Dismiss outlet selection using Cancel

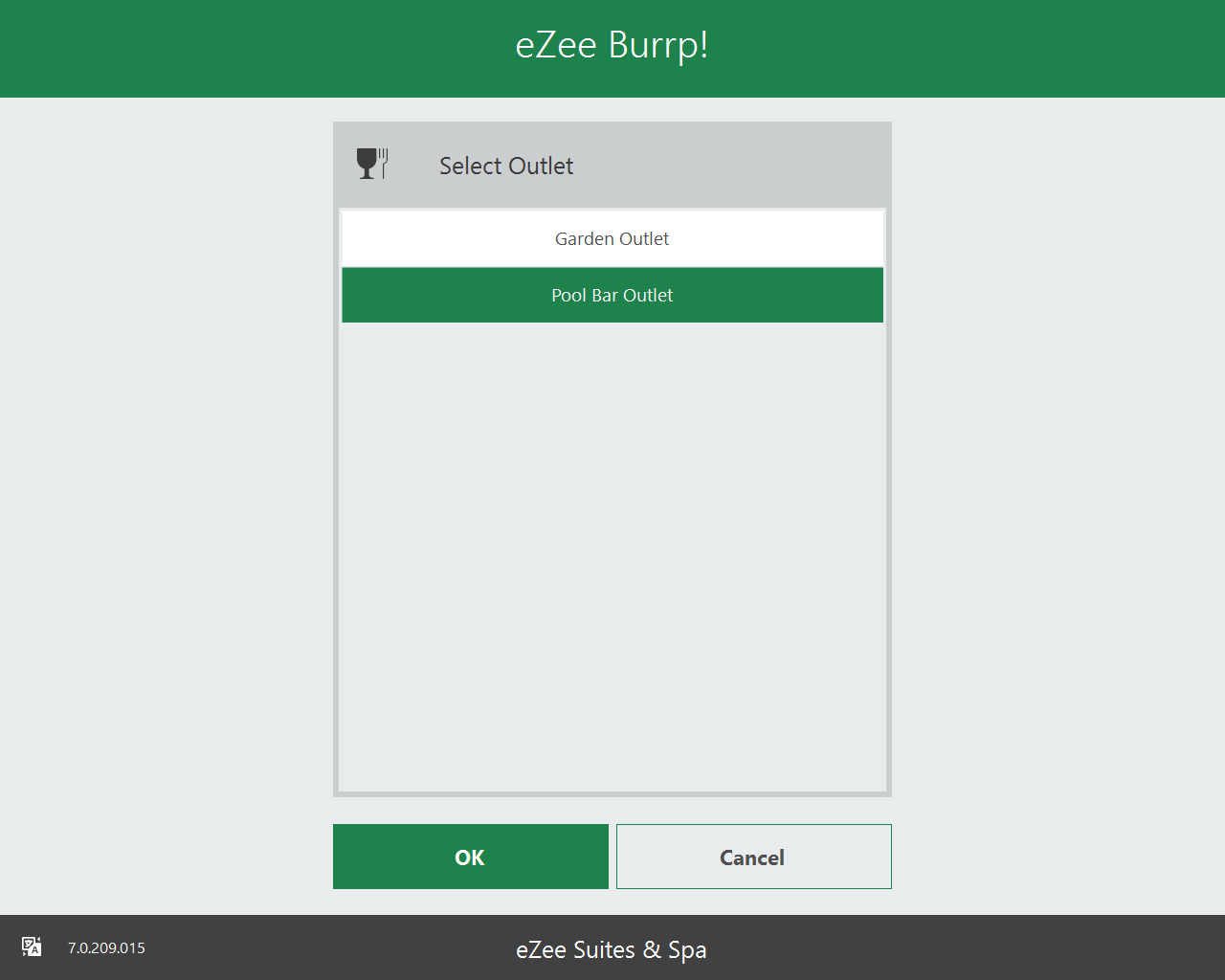tap(753, 857)
